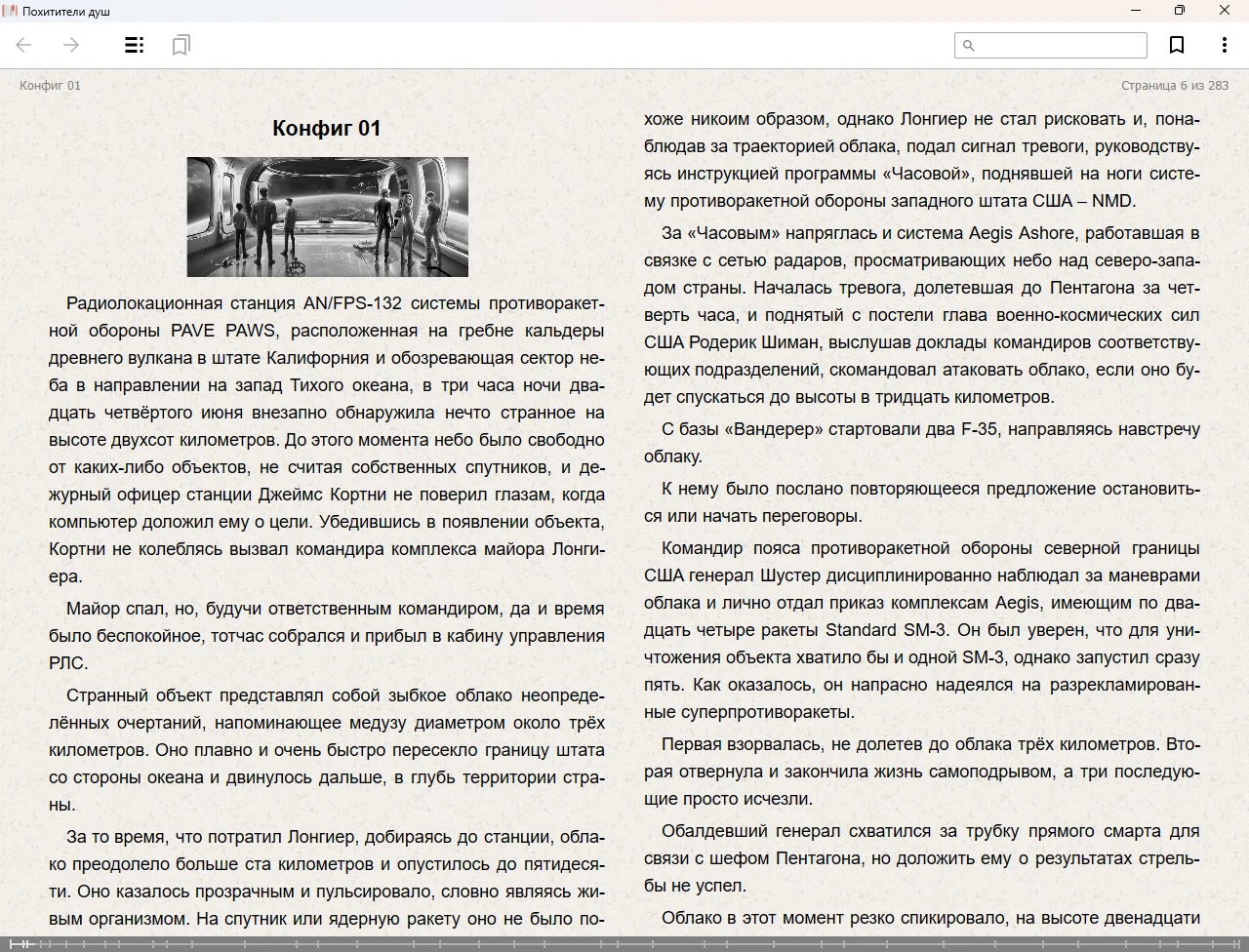Click the bold 'Конфиг 01' chapter heading
Screen dimensions: 1249x952
[326, 128]
